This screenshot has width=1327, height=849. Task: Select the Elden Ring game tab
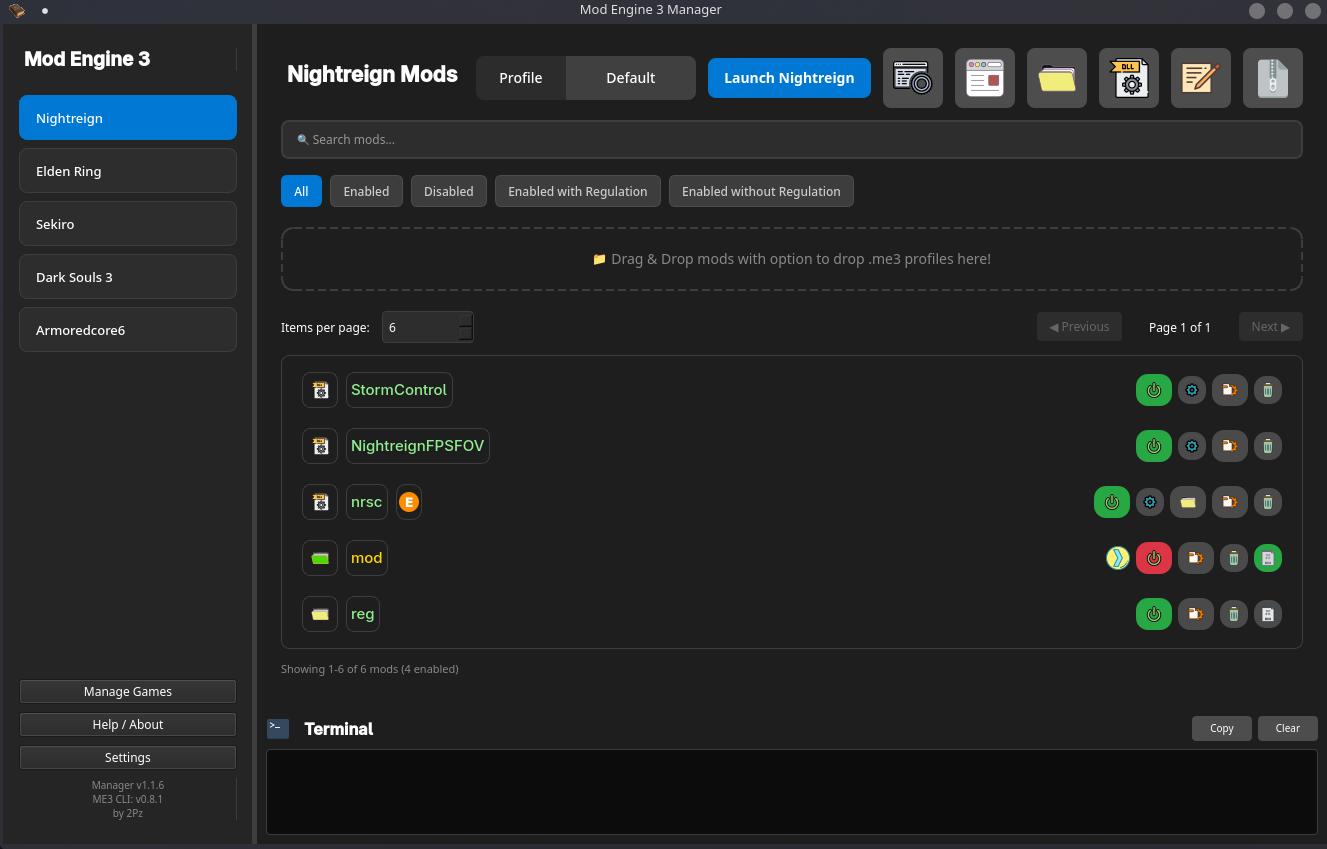point(128,171)
